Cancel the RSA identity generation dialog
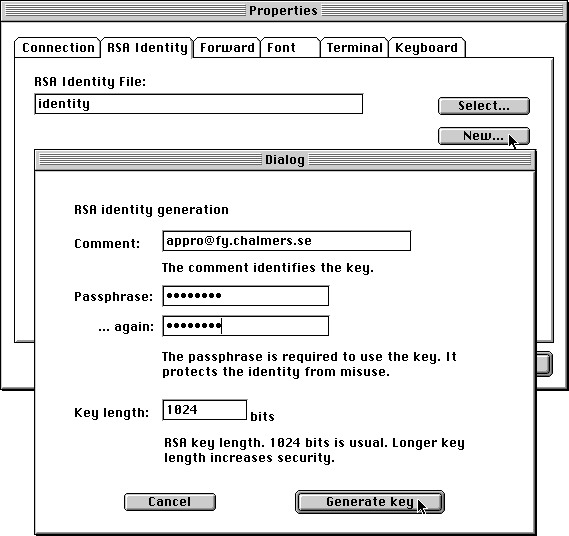 click(170, 502)
